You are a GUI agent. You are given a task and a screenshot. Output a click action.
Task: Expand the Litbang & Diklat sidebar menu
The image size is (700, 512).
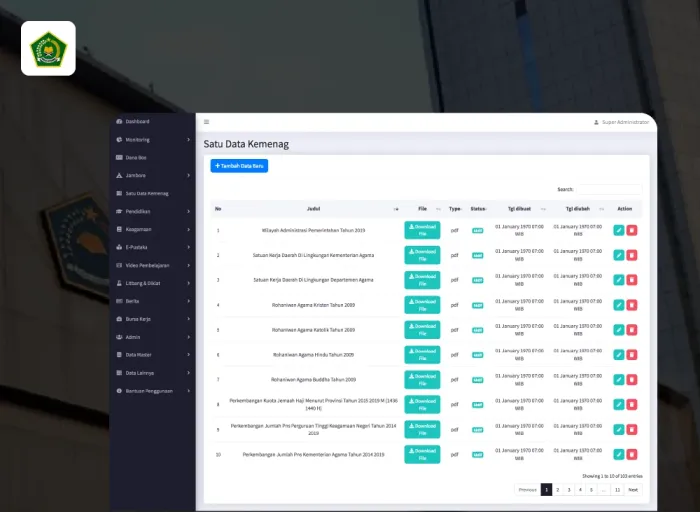pos(153,283)
